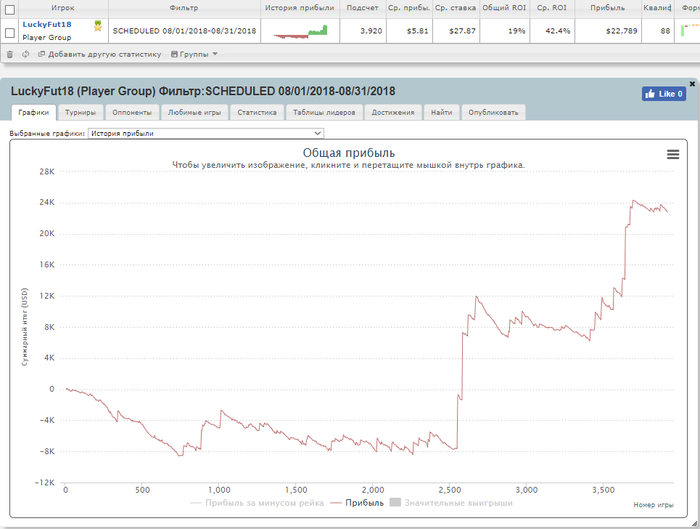Sort by the Общий ROI column header
This screenshot has height=529, width=700.
point(504,8)
